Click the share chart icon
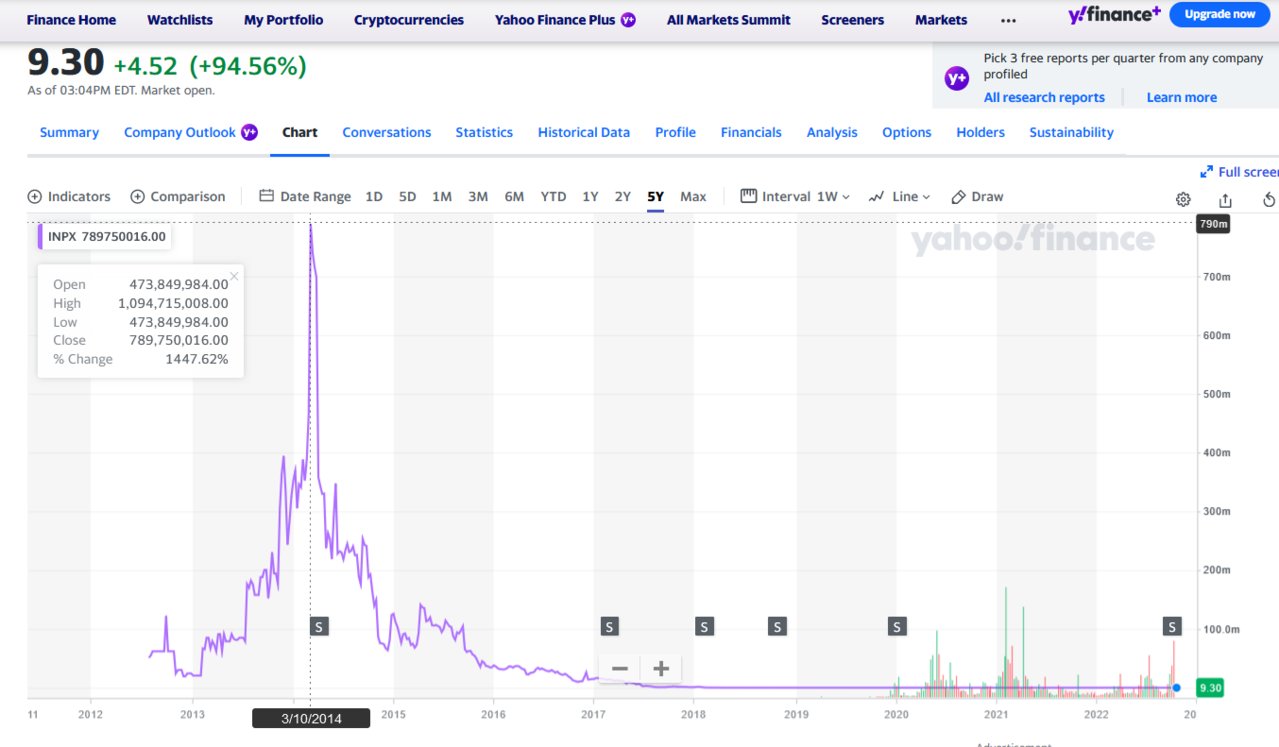 [1225, 199]
